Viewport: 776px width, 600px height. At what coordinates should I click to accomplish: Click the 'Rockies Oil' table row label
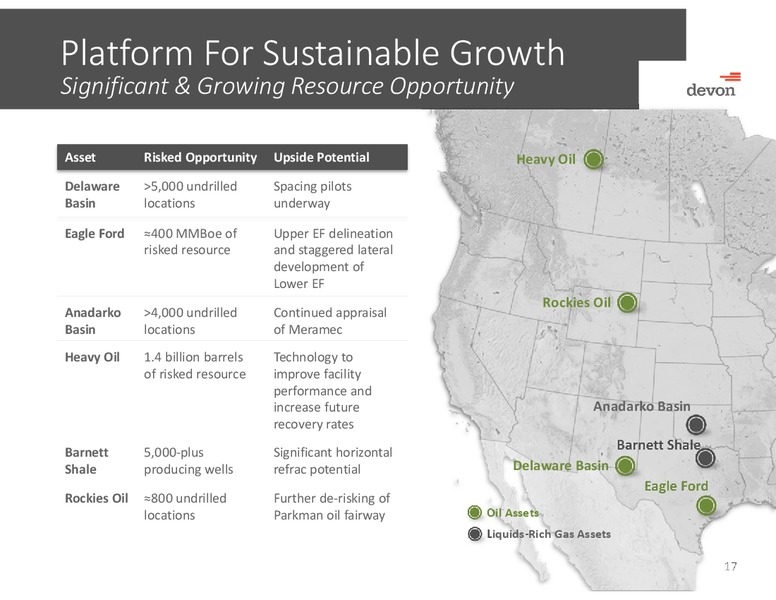pyautogui.click(x=97, y=498)
